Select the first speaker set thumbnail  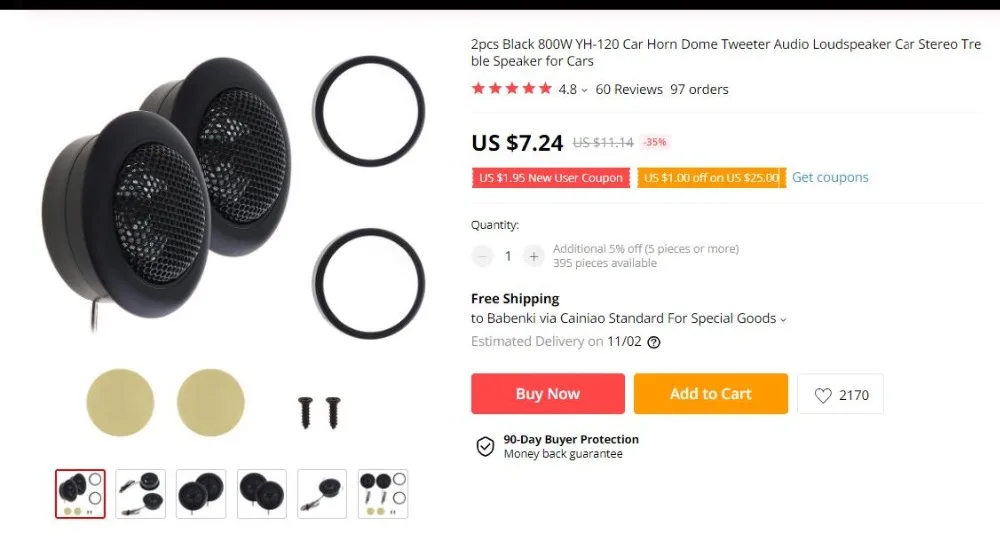pos(80,494)
